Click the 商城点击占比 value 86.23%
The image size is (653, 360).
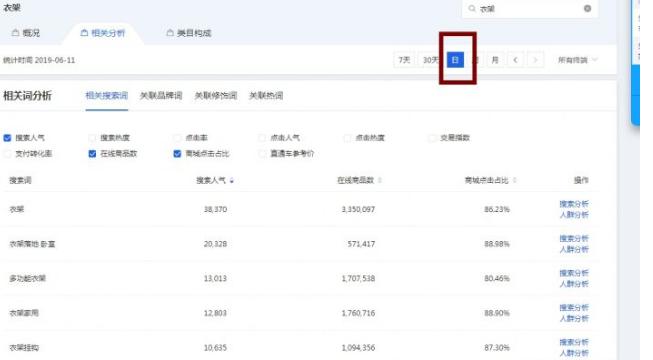pyautogui.click(x=497, y=209)
